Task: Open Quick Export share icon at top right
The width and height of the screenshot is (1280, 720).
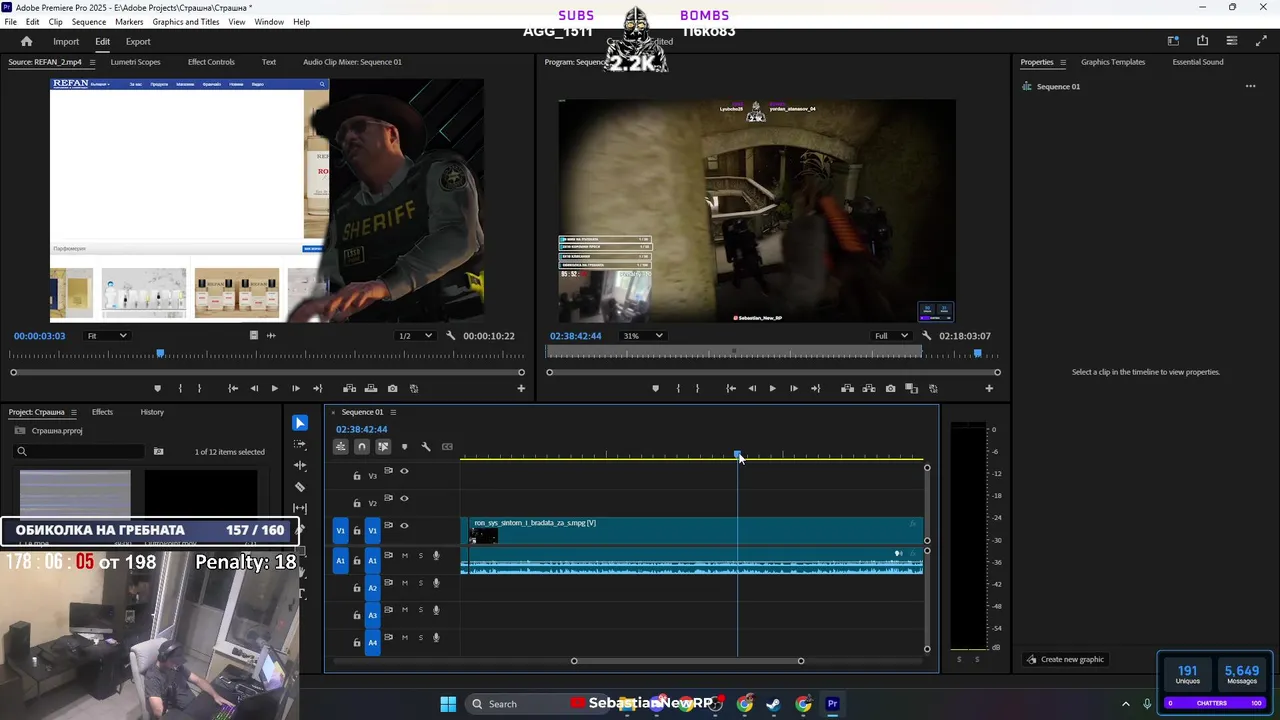Action: (x=1202, y=41)
